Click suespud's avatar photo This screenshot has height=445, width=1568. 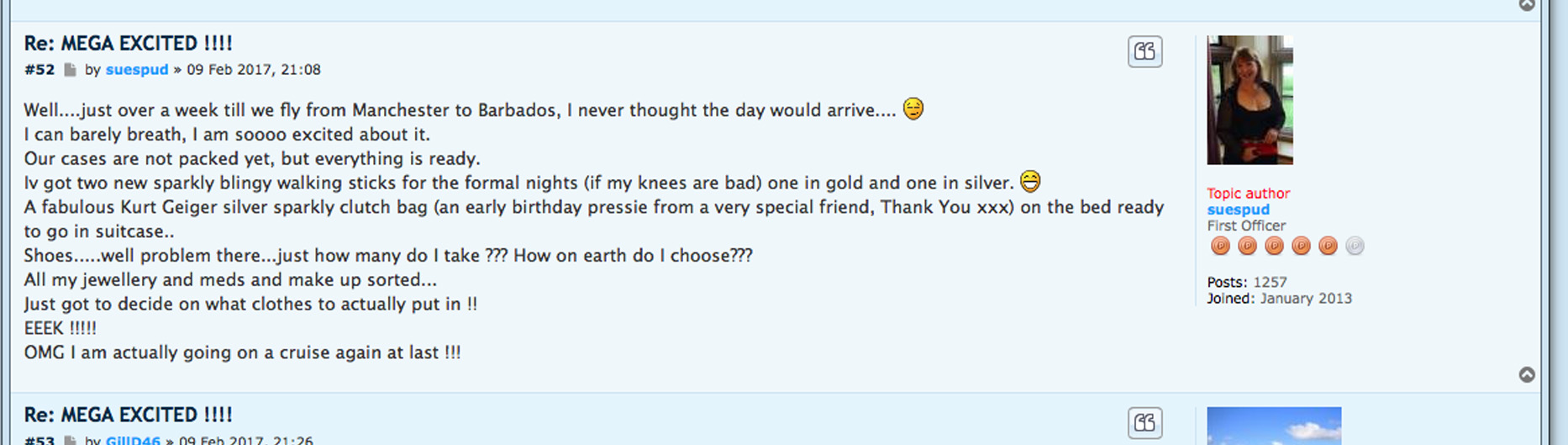[x=1250, y=99]
